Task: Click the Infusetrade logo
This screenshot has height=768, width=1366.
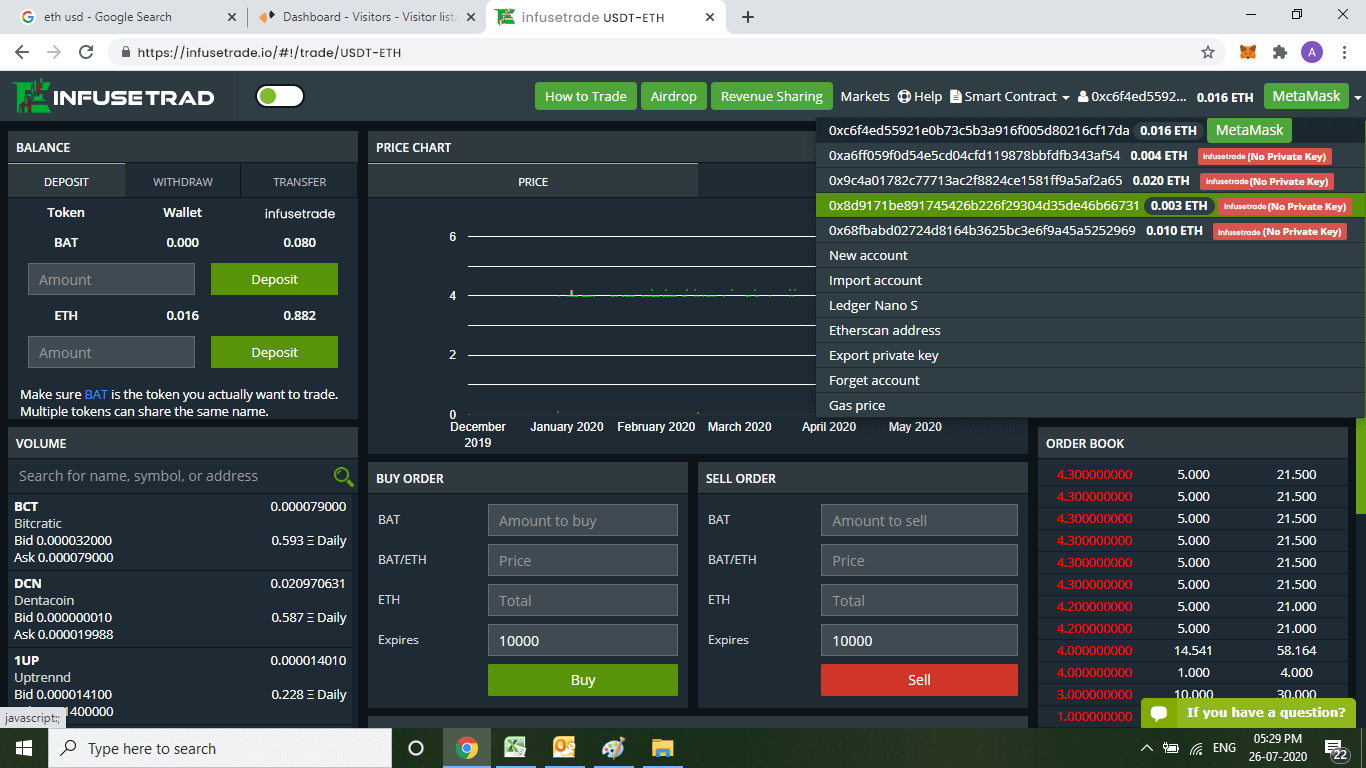Action: [x=114, y=96]
